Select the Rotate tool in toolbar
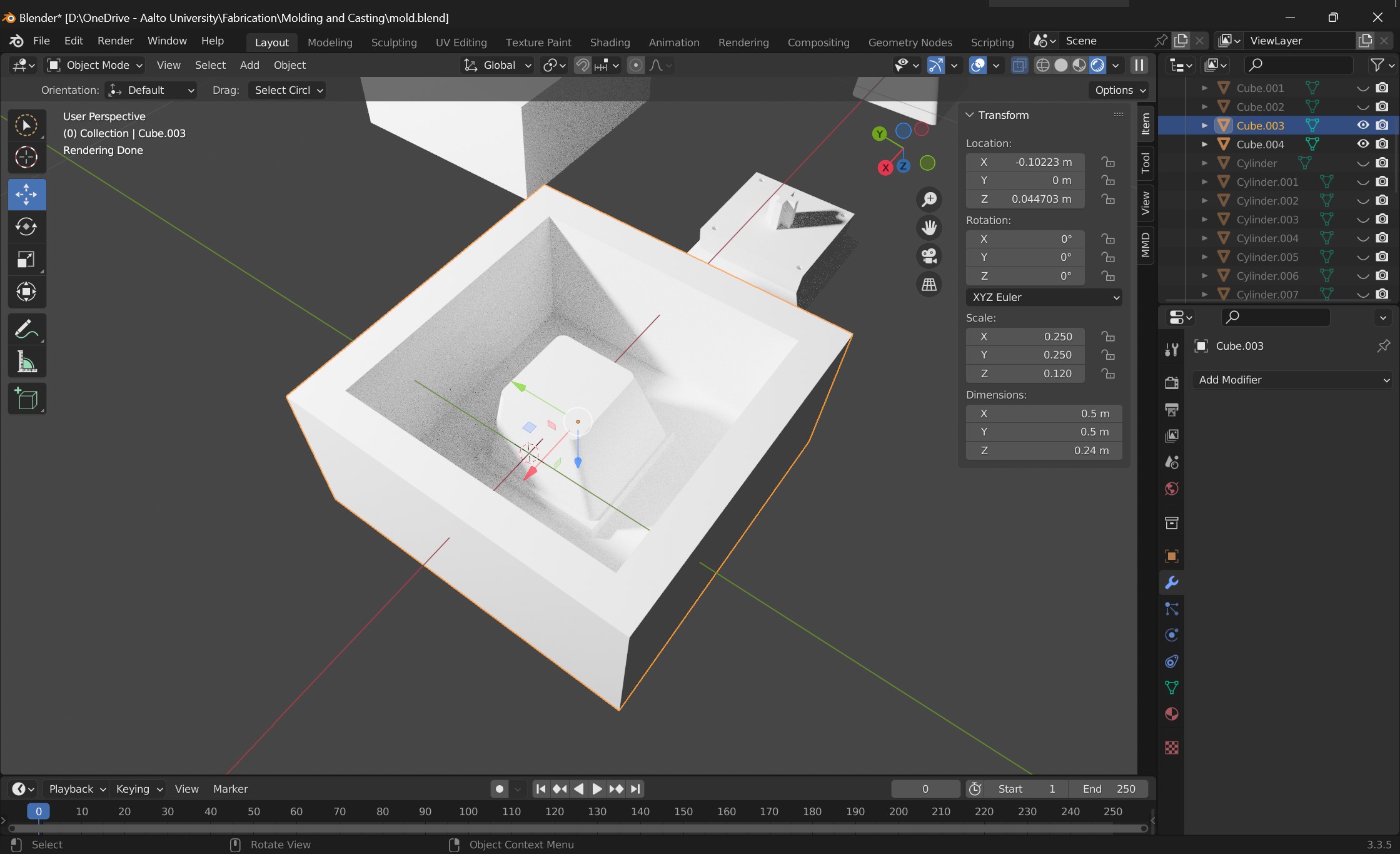Screen dimensions: 1400x854 pos(26,226)
